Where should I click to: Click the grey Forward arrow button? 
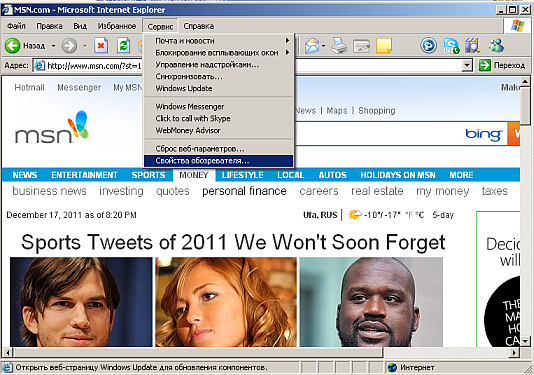[69, 46]
